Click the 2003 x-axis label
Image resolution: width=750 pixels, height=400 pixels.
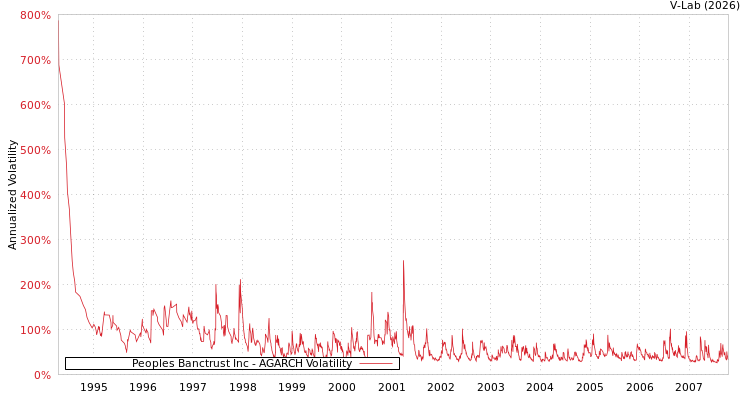point(491,387)
